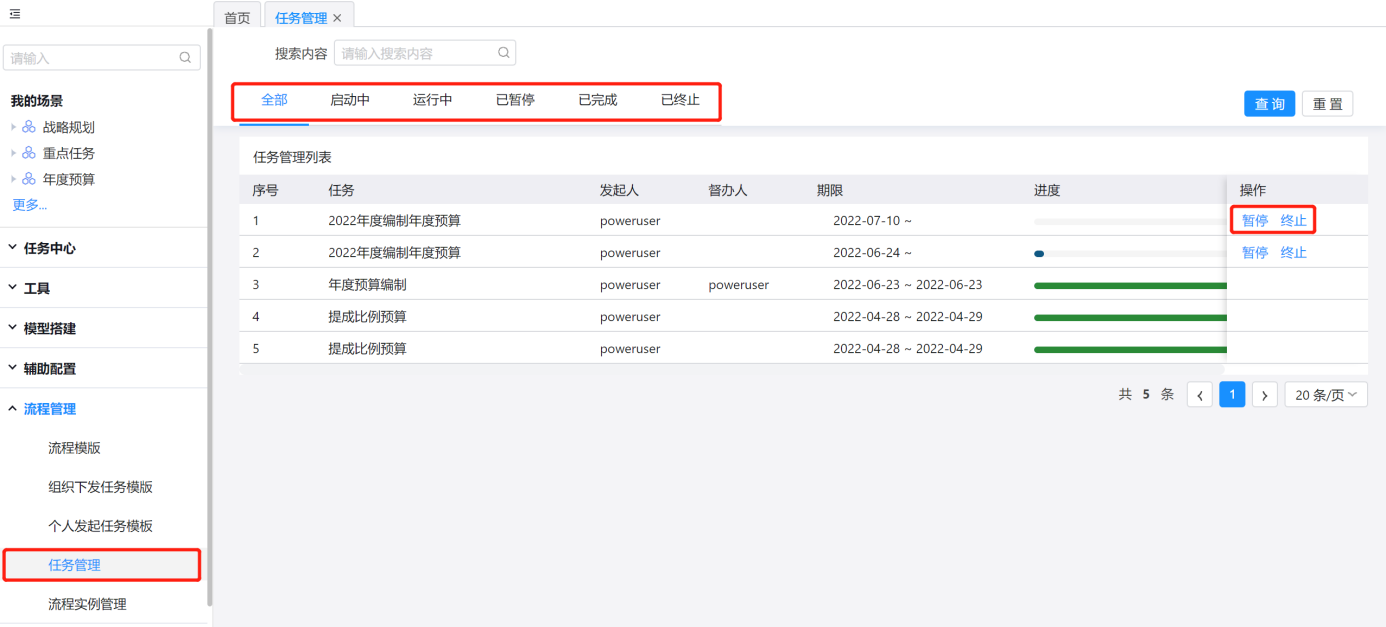Terminate the second task via 终止 link
Image resolution: width=1386 pixels, height=627 pixels.
(x=1293, y=253)
